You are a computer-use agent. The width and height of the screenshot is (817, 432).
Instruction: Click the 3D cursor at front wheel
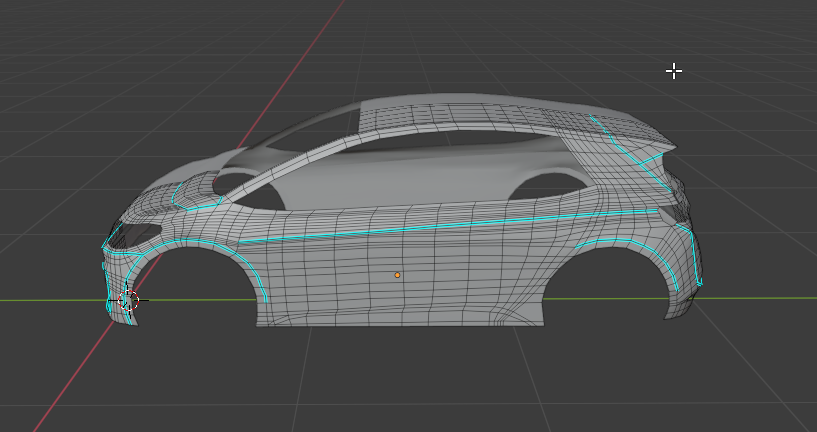coord(128,300)
